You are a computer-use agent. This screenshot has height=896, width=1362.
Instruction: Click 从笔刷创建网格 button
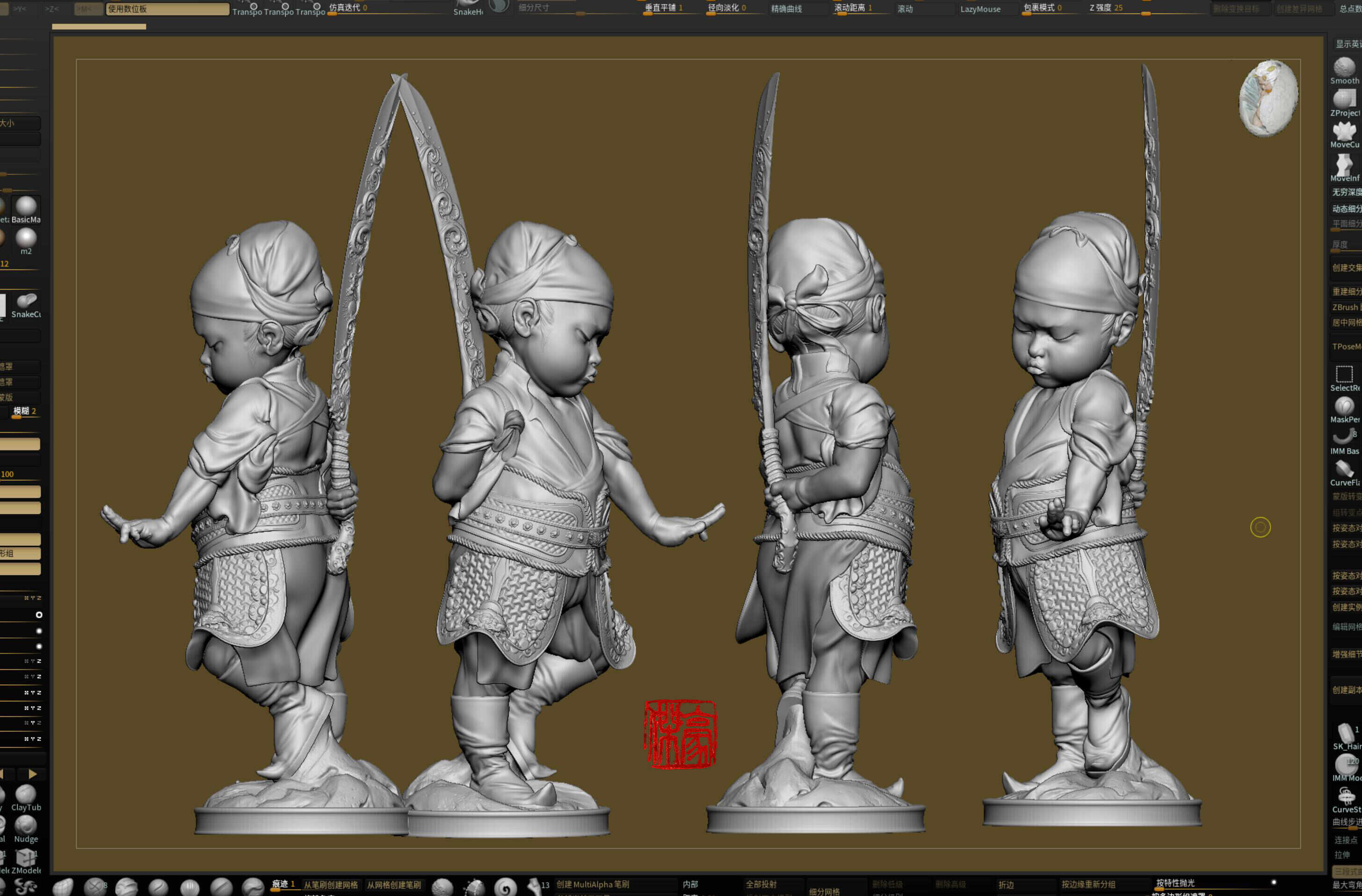pyautogui.click(x=331, y=885)
